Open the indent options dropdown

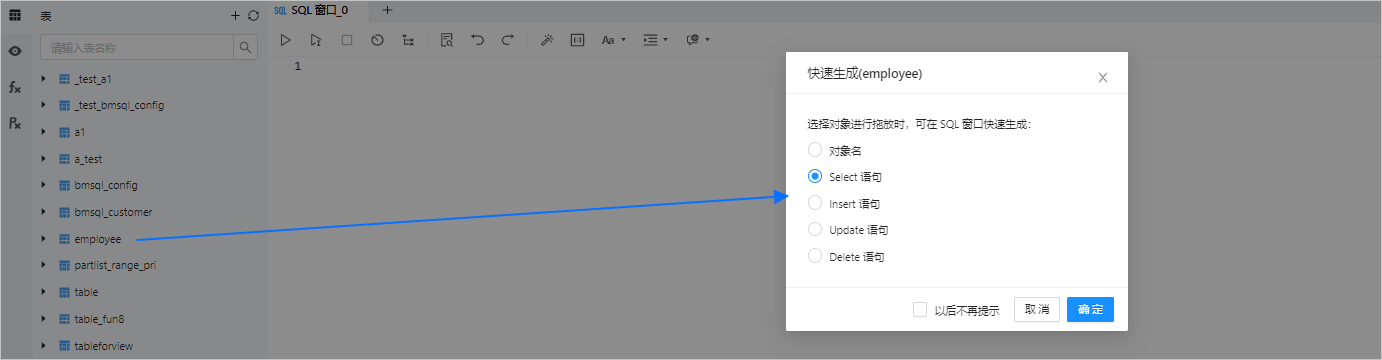655,40
